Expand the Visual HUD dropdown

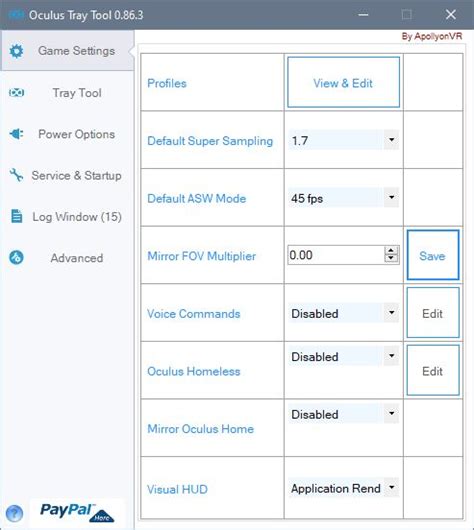pos(343,488)
